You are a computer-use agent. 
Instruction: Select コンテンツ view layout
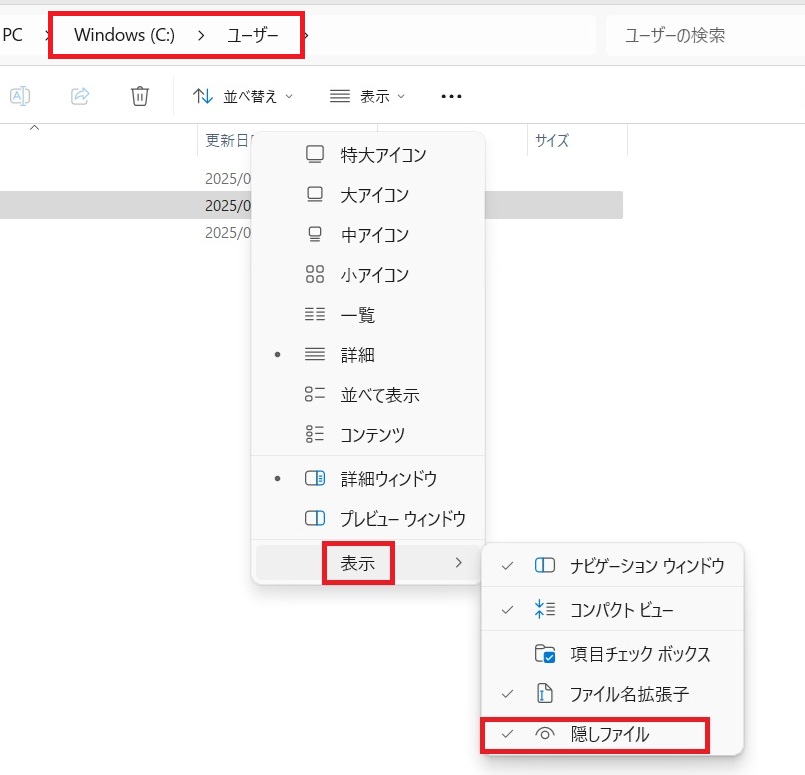[x=372, y=435]
